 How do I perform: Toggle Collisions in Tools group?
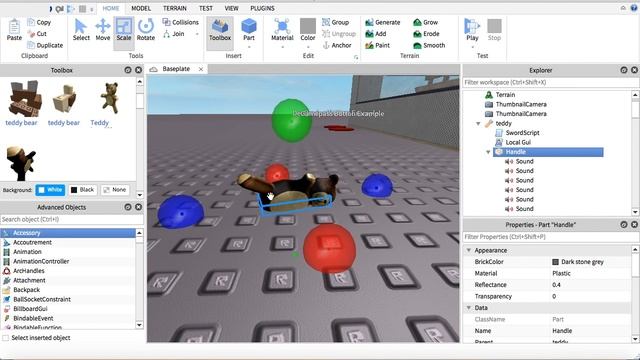[180, 22]
